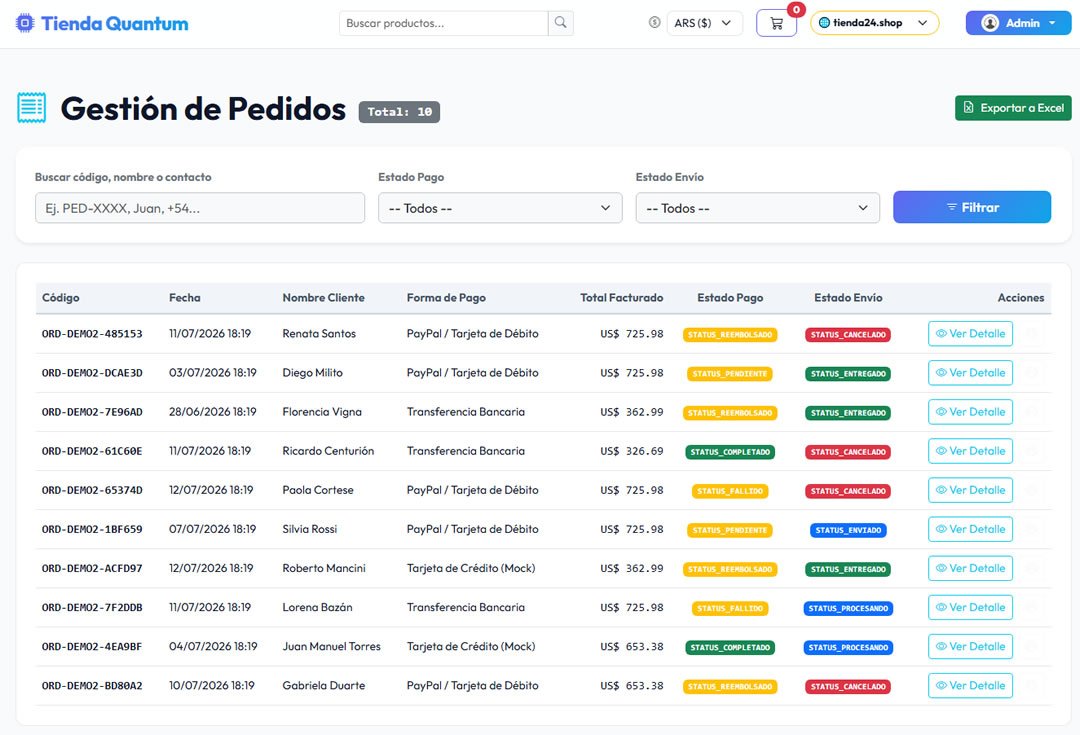This screenshot has height=735, width=1080.
Task: Apply filters with the Filtrar button
Action: pyautogui.click(x=972, y=207)
